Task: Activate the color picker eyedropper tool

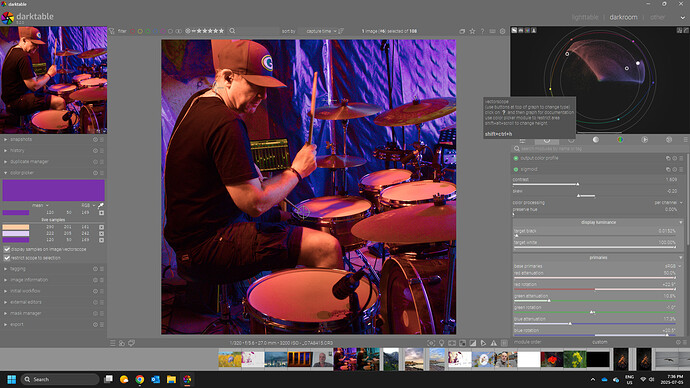Action: pyautogui.click(x=101, y=205)
